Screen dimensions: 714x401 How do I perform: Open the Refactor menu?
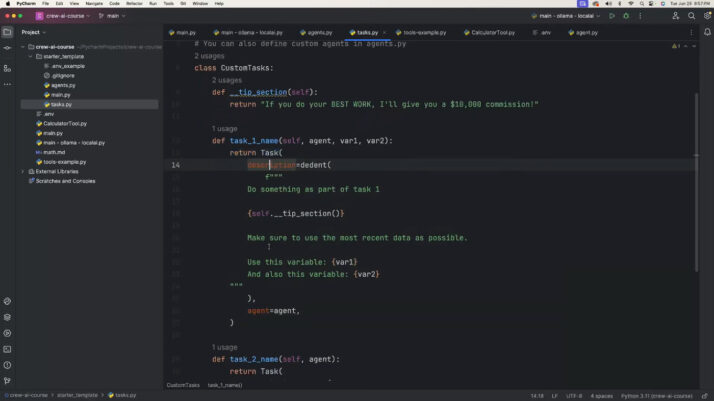134,4
